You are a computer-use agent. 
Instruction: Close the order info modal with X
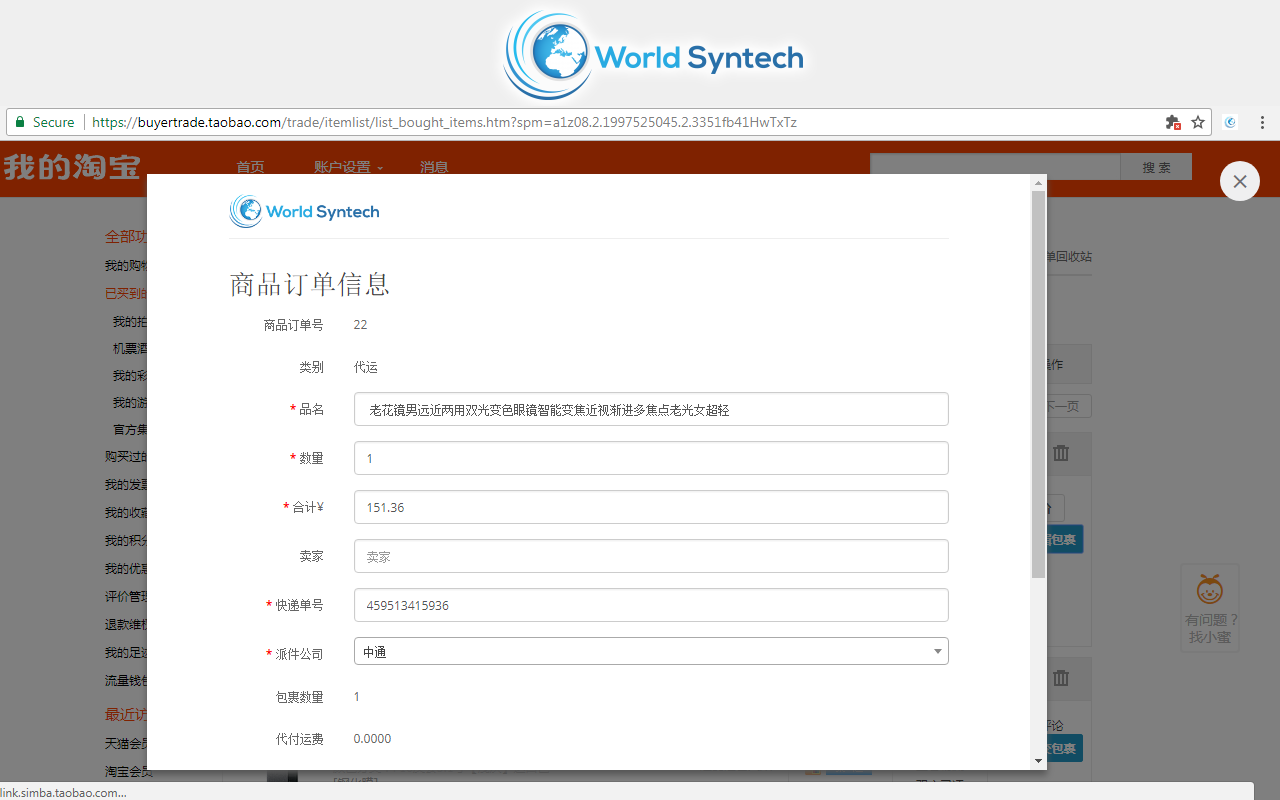(1240, 181)
